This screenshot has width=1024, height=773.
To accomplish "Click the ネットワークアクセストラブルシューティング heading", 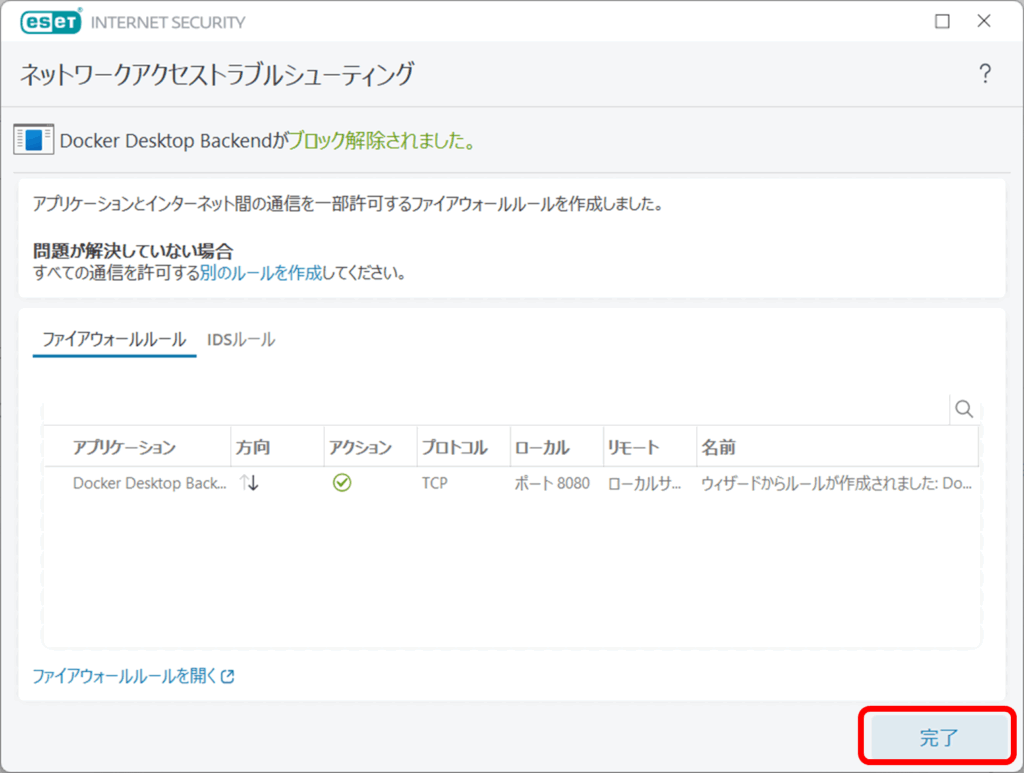I will pyautogui.click(x=217, y=74).
